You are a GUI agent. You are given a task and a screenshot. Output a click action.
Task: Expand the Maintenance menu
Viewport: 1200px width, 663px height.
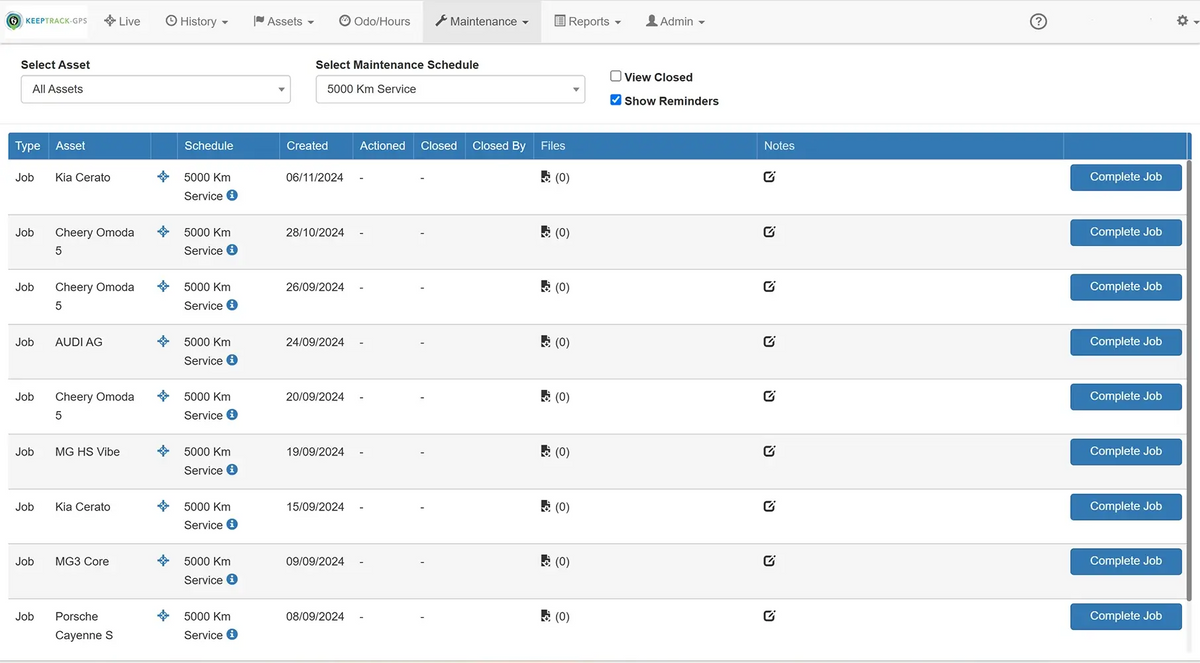[x=482, y=21]
